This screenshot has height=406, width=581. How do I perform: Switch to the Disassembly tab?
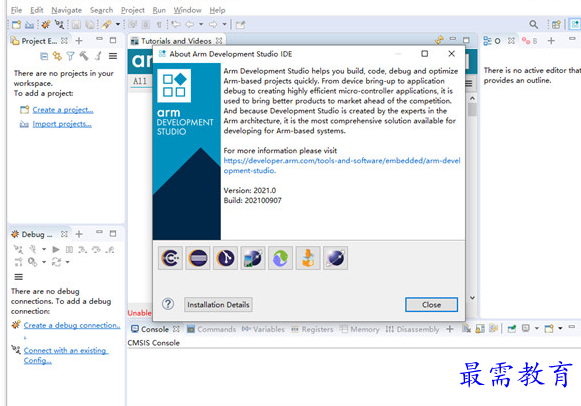coord(412,329)
